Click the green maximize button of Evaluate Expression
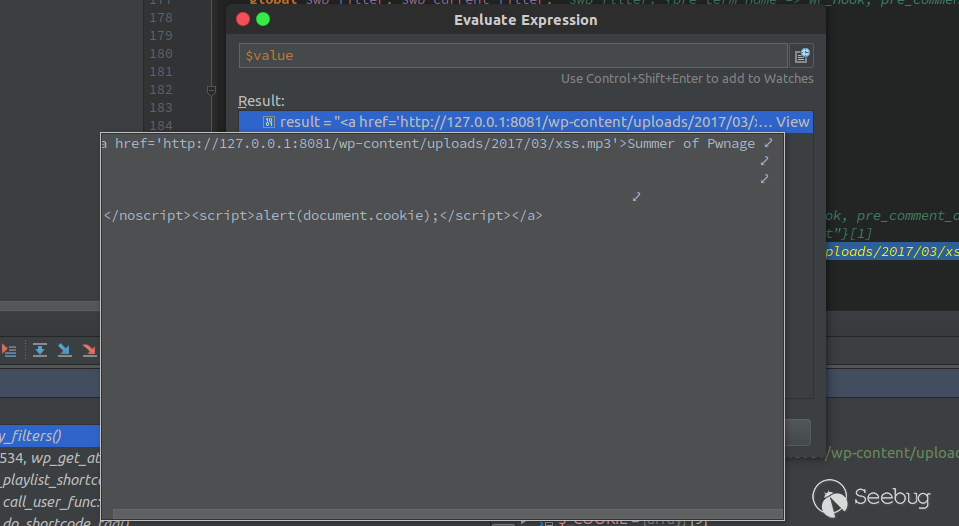 263,20
